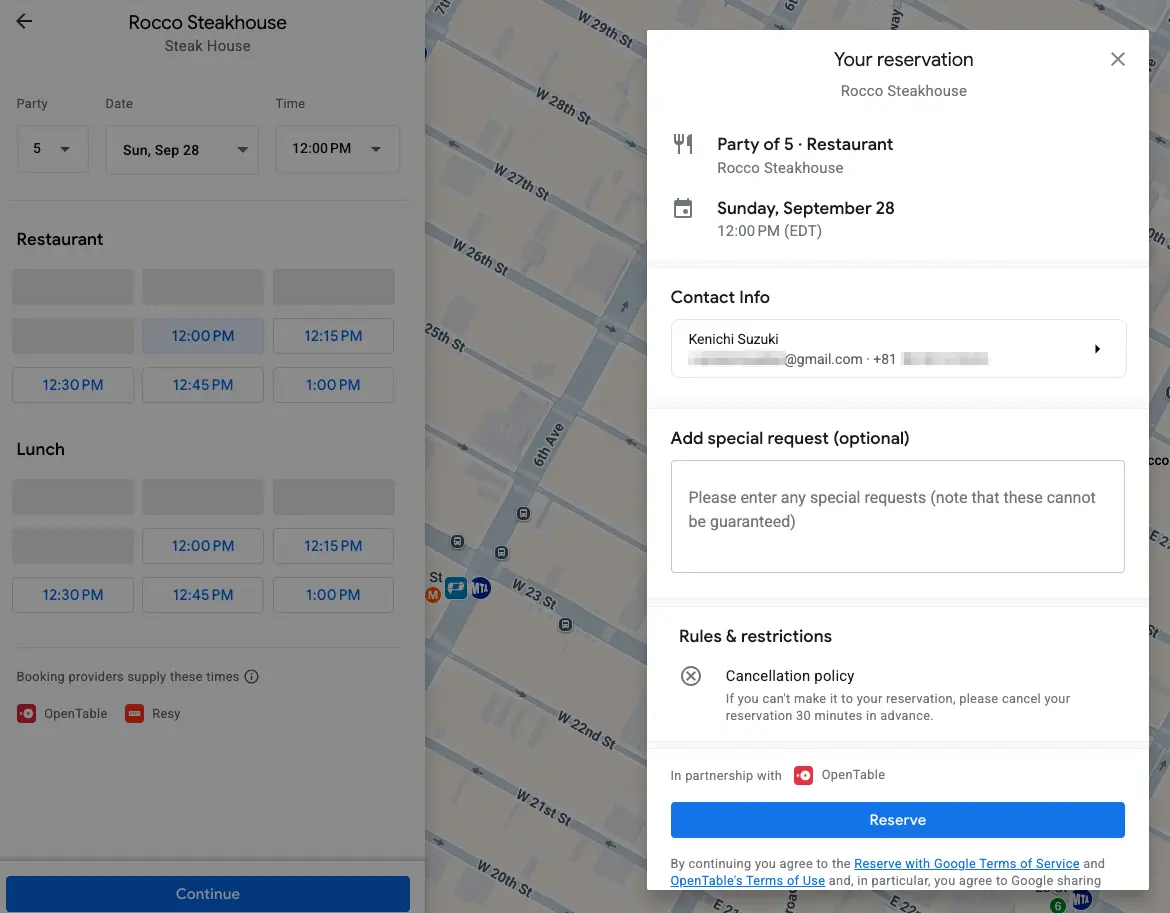Select the 1:00 PM slot under Lunch
Image resolution: width=1170 pixels, height=913 pixels.
[334, 595]
